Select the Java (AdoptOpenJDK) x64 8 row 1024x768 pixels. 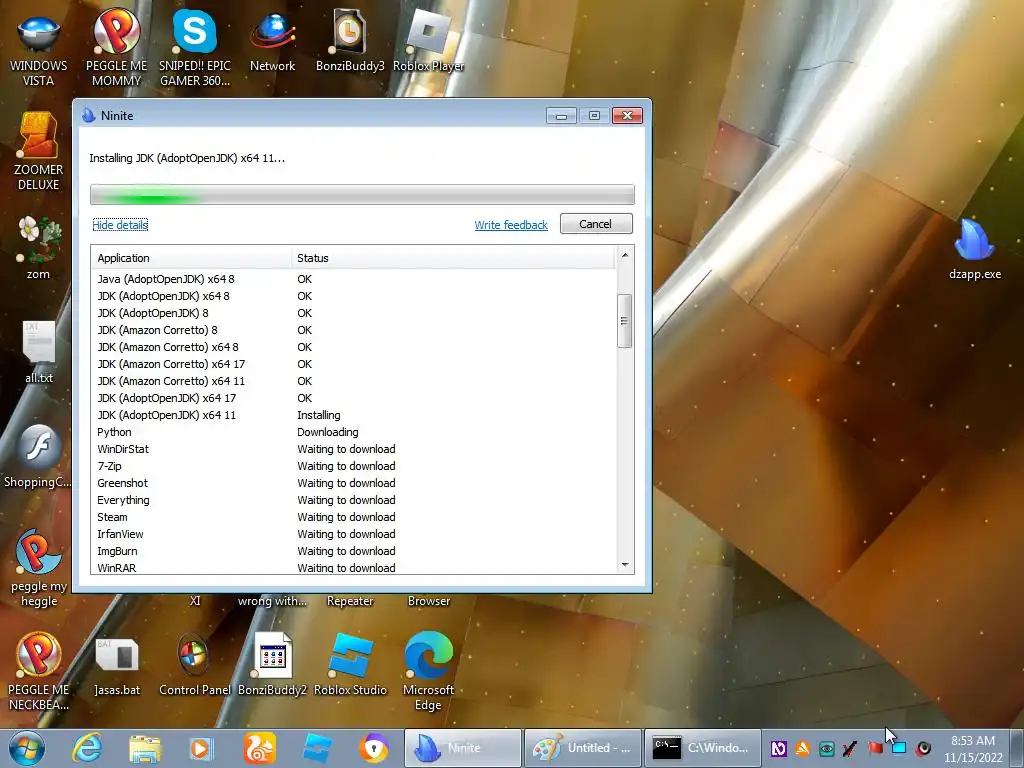point(354,279)
